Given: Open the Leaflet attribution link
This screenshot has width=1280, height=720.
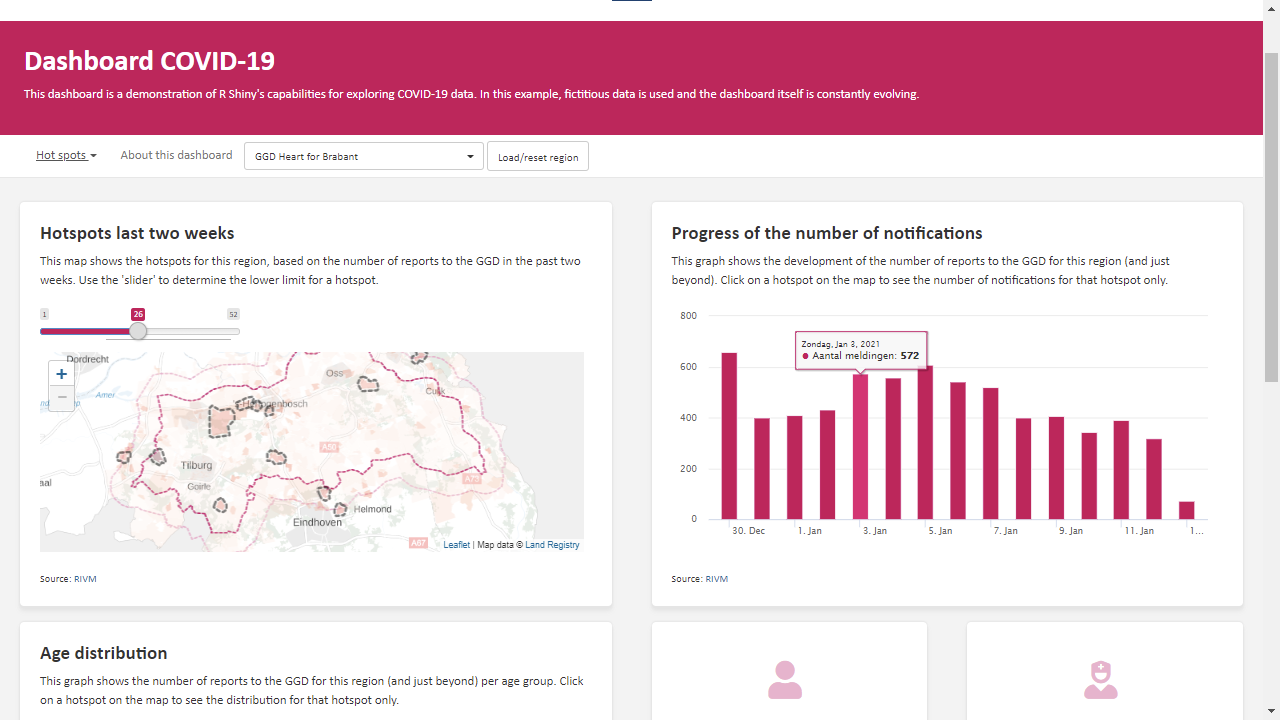Looking at the screenshot, I should pyautogui.click(x=456, y=544).
